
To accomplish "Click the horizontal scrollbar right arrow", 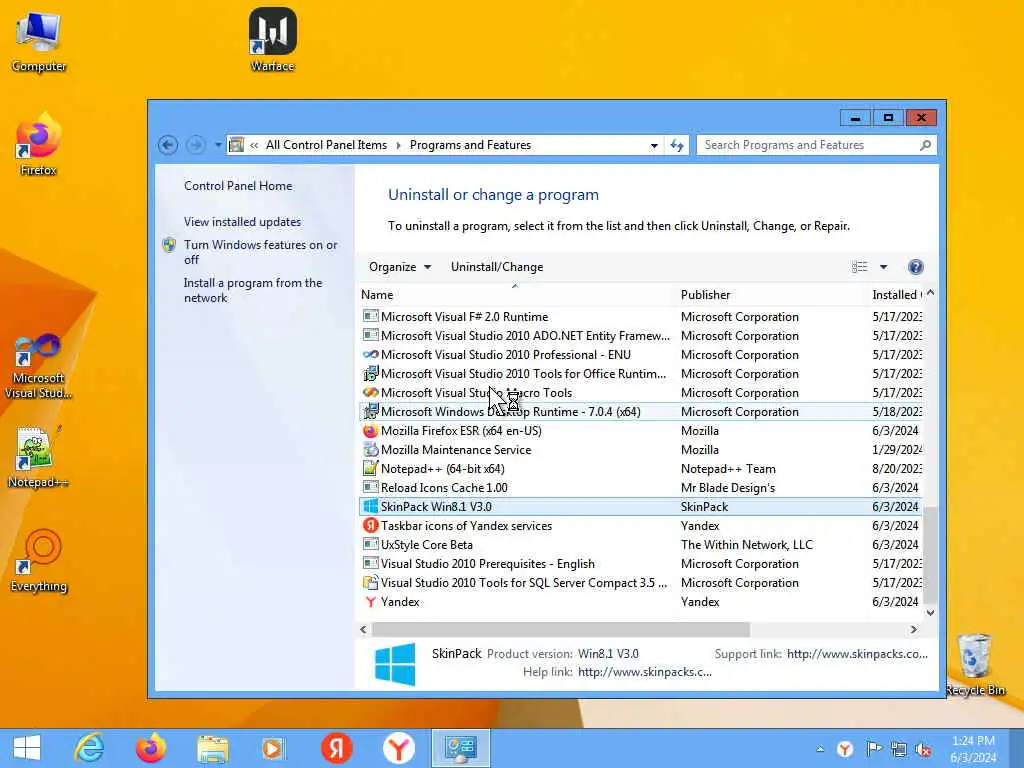I will pyautogui.click(x=914, y=630).
